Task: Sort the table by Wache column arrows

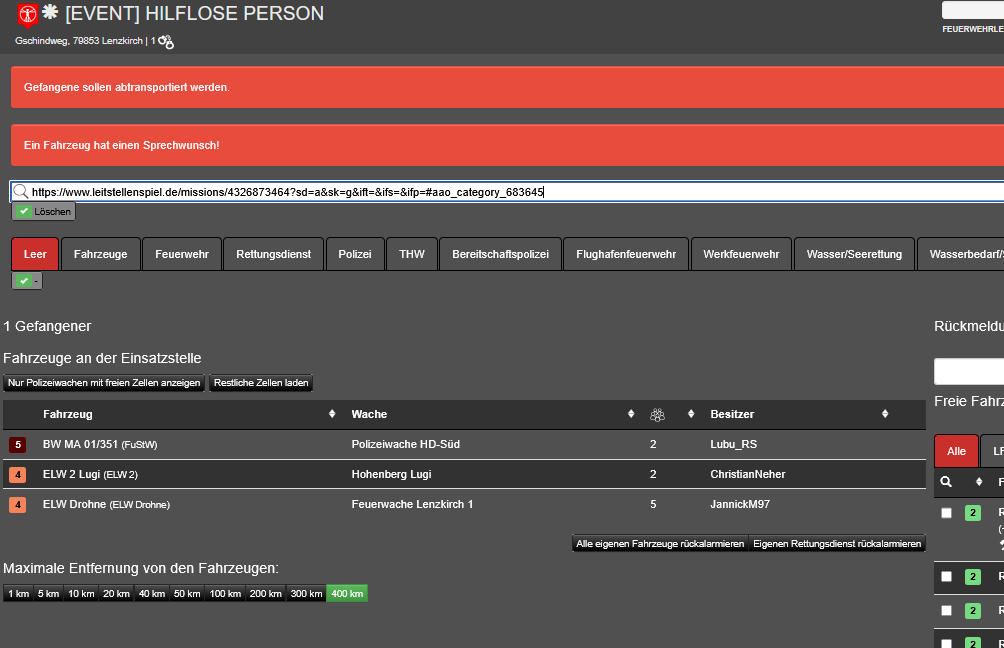Action: (631, 414)
